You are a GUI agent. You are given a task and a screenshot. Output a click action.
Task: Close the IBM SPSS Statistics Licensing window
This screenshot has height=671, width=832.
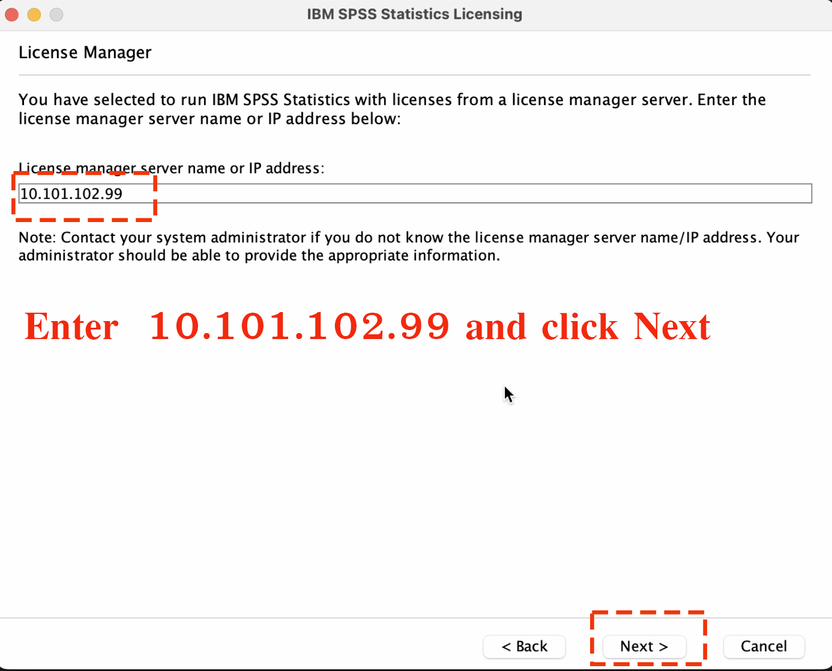pyautogui.click(x=12, y=14)
